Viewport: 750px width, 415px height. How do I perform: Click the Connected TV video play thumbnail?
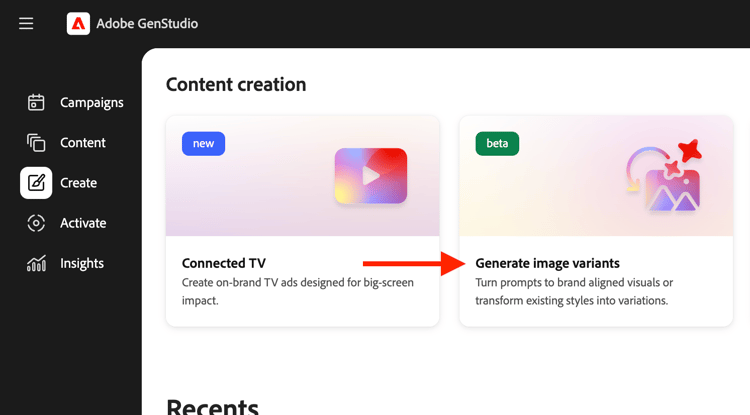coord(371,176)
